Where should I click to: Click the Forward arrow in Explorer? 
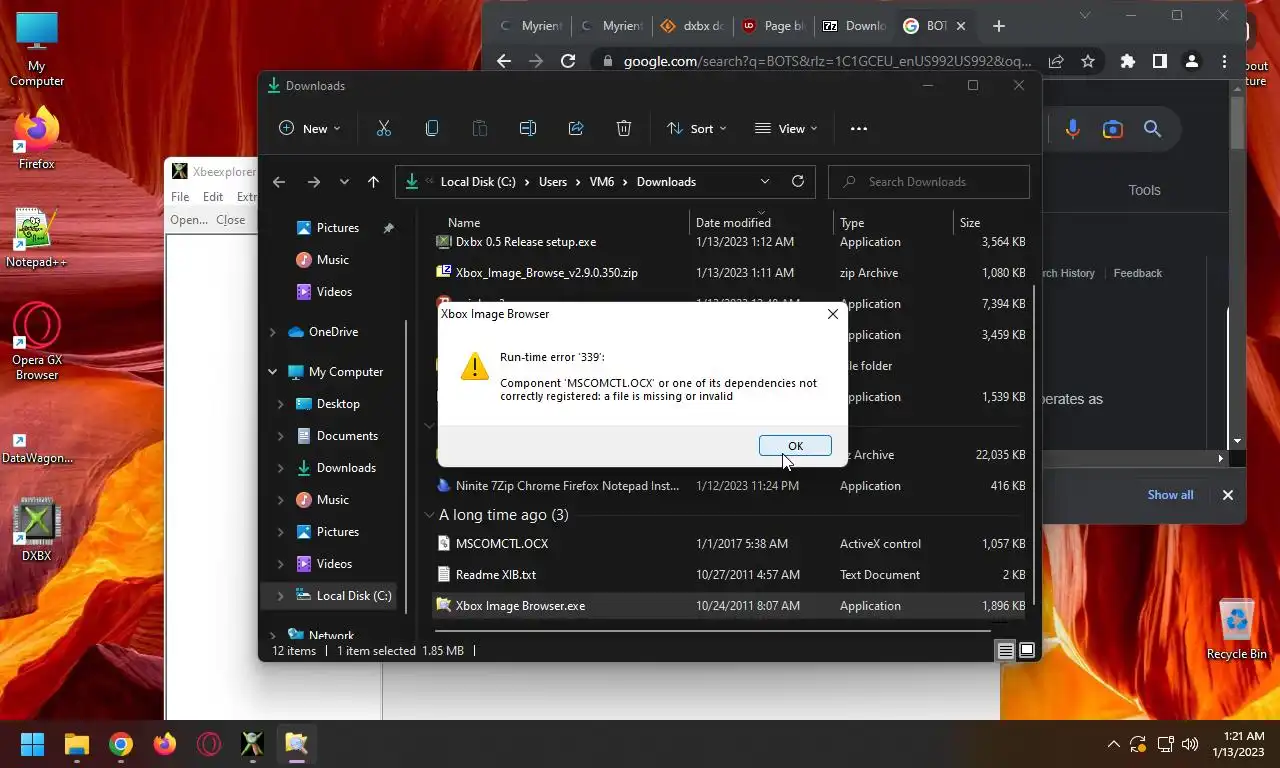[314, 182]
